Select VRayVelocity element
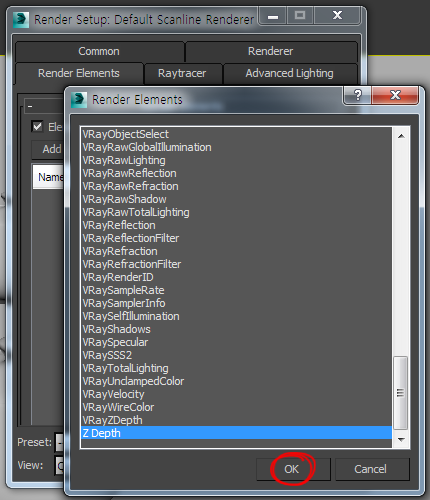Screen dimensions: 430x500 tap(236, 394)
